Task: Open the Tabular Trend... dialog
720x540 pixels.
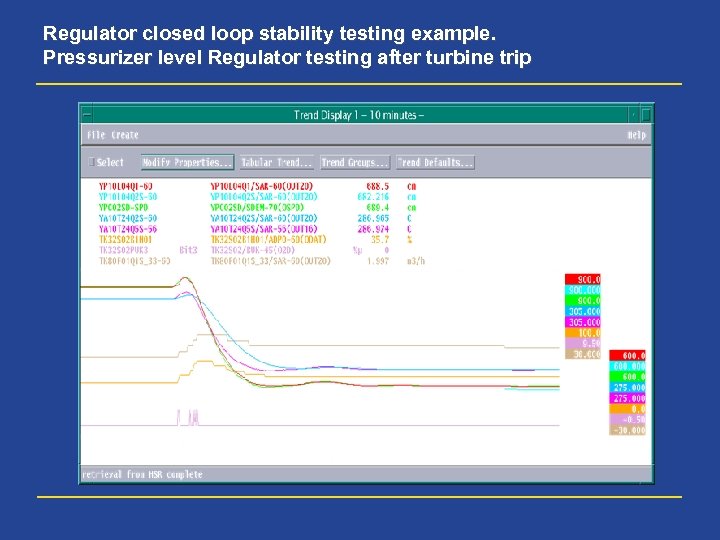Action: [277, 162]
